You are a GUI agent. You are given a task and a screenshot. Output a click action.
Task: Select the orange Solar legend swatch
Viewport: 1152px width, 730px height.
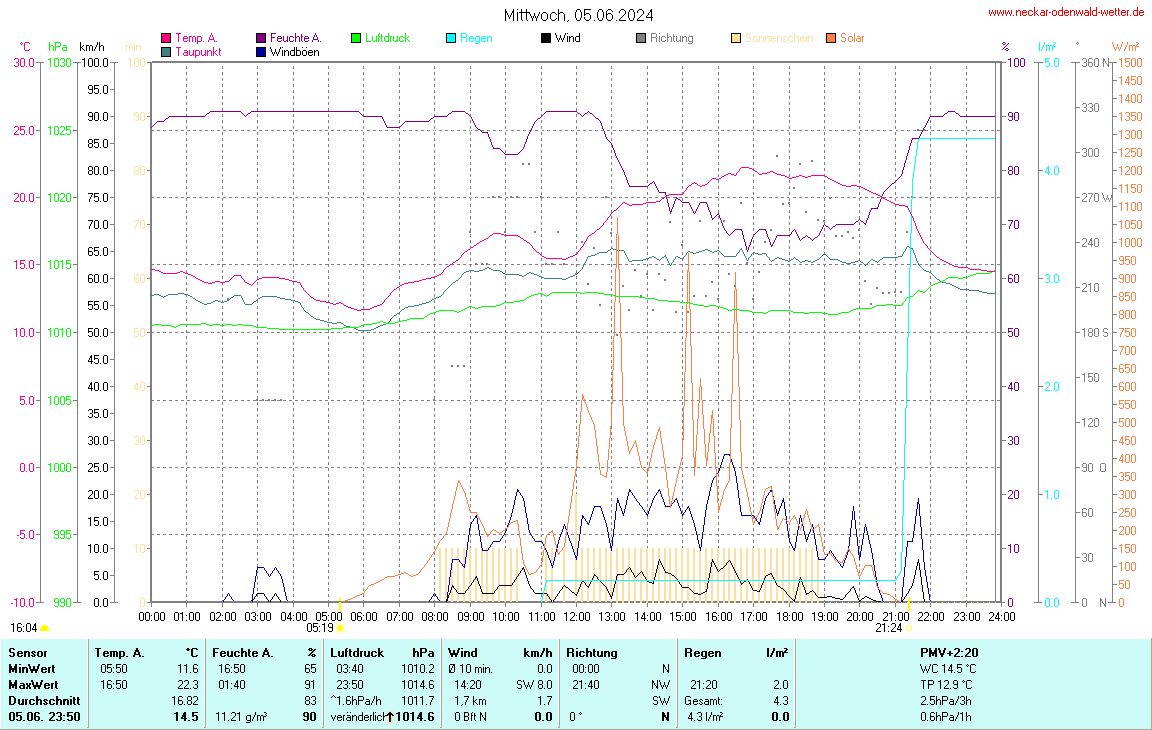[x=831, y=38]
